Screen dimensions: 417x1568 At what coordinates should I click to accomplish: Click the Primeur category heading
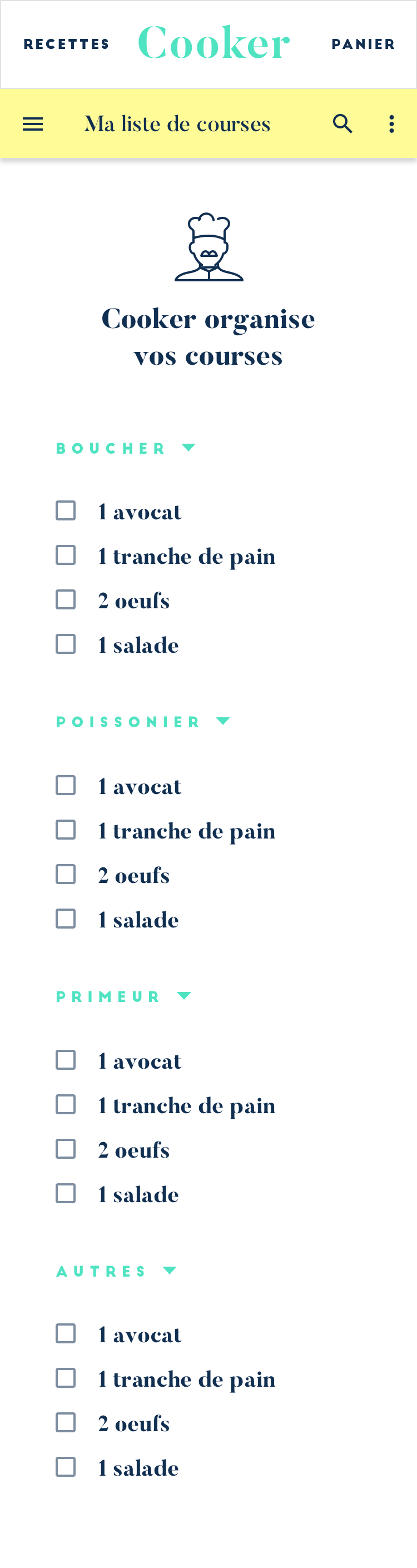tap(108, 996)
